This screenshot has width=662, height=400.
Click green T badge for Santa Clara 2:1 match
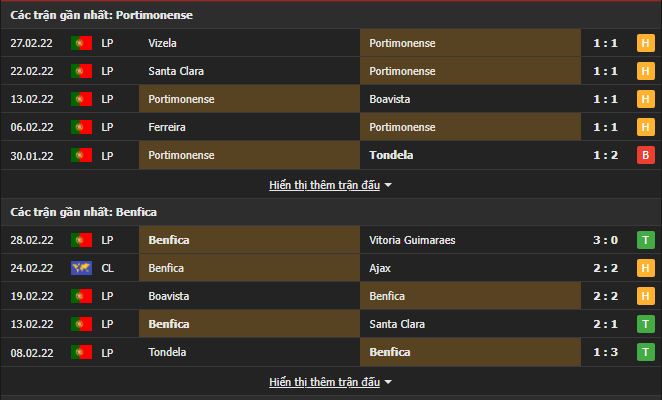coord(645,324)
